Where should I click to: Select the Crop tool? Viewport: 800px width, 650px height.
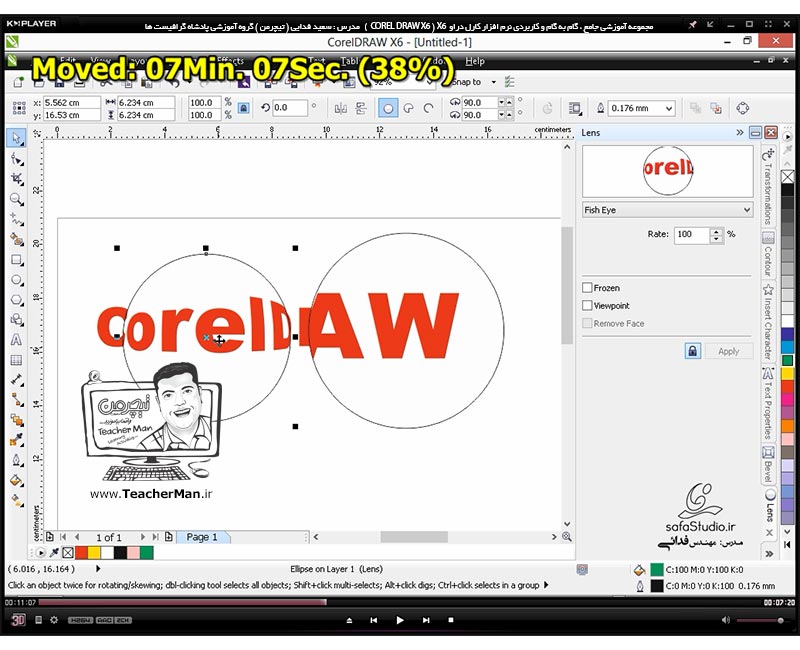click(x=16, y=179)
